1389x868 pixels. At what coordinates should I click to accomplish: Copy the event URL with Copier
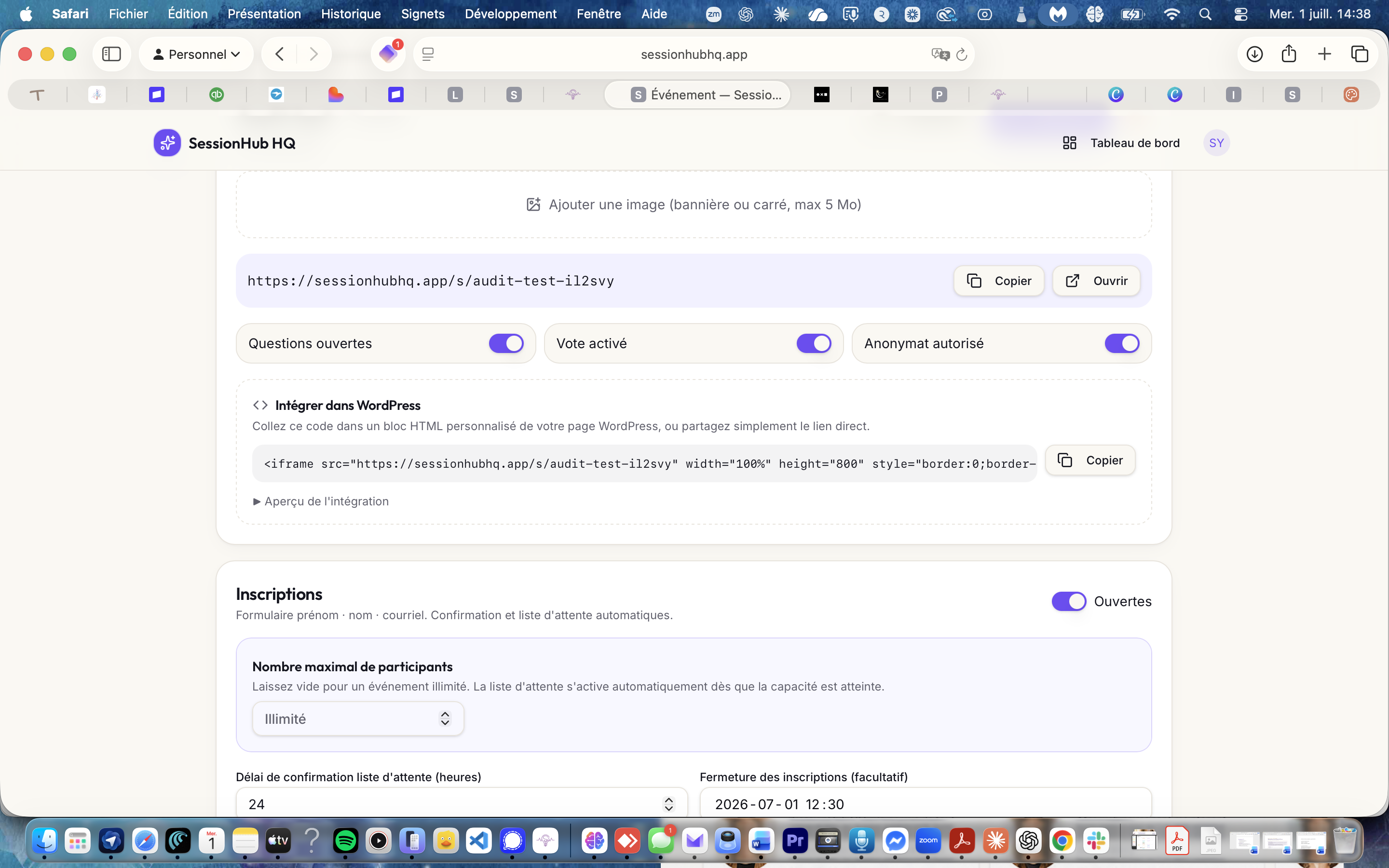point(999,281)
